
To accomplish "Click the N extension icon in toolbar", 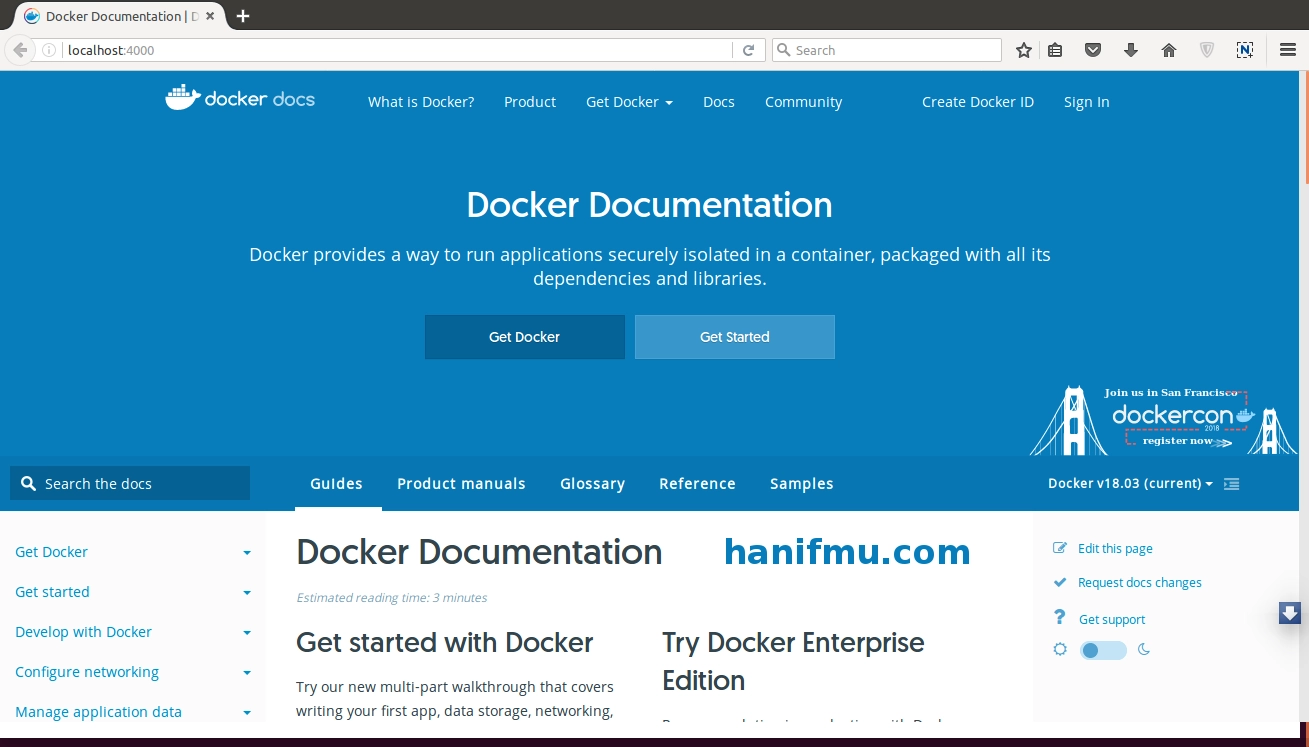I will [1245, 50].
